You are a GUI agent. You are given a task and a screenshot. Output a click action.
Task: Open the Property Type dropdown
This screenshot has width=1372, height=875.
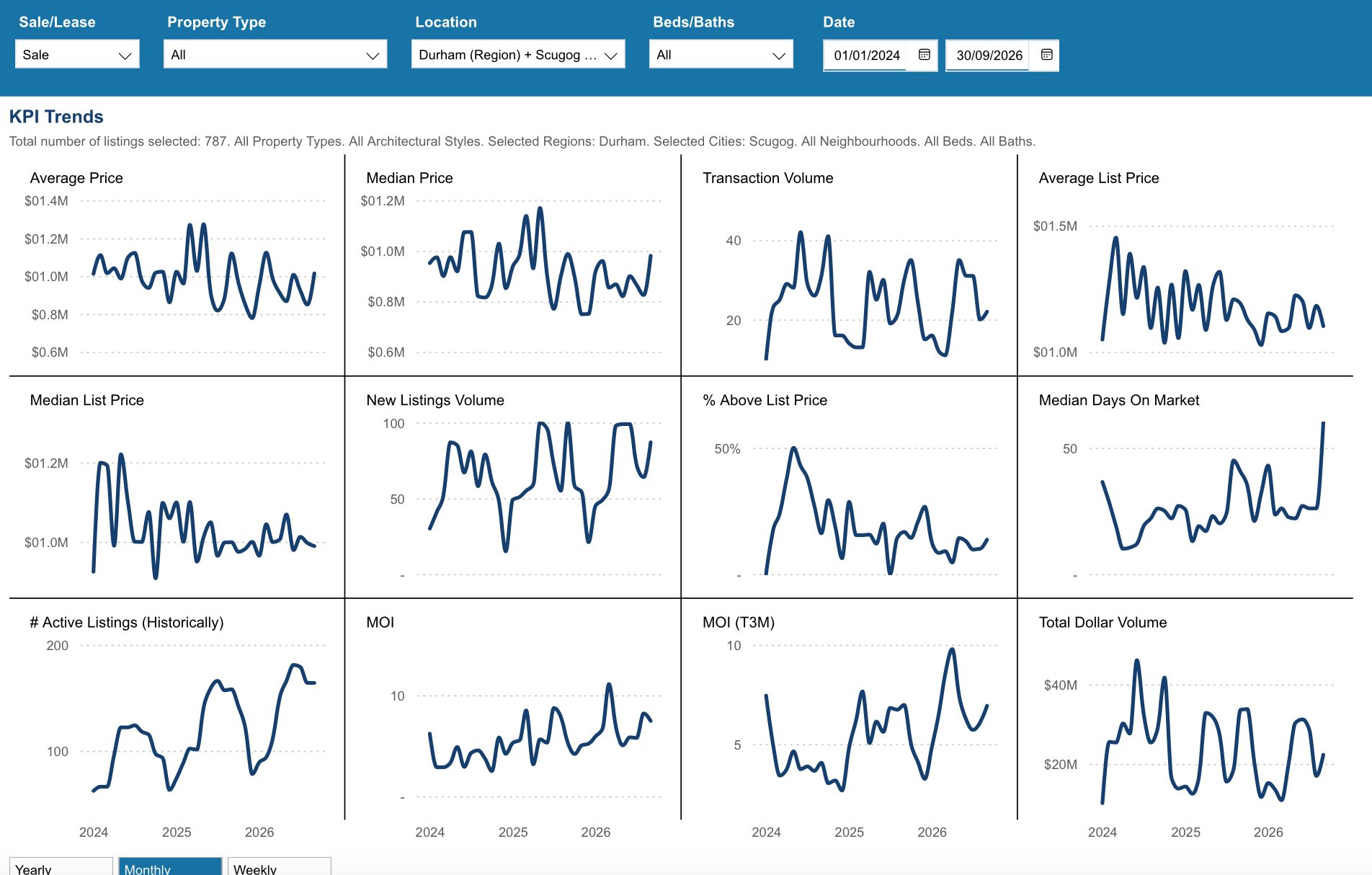point(275,55)
